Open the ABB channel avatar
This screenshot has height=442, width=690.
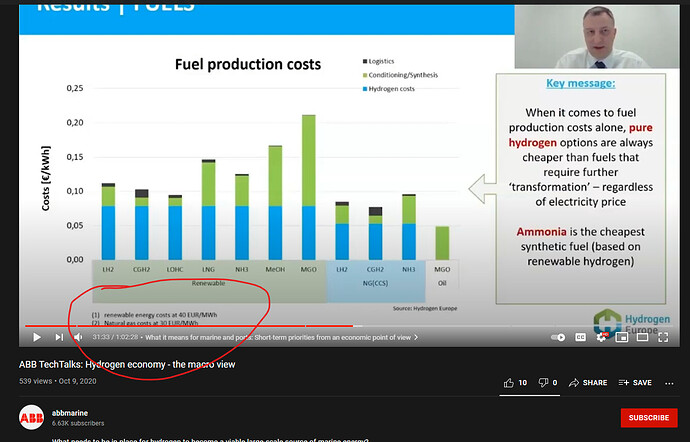point(31,417)
